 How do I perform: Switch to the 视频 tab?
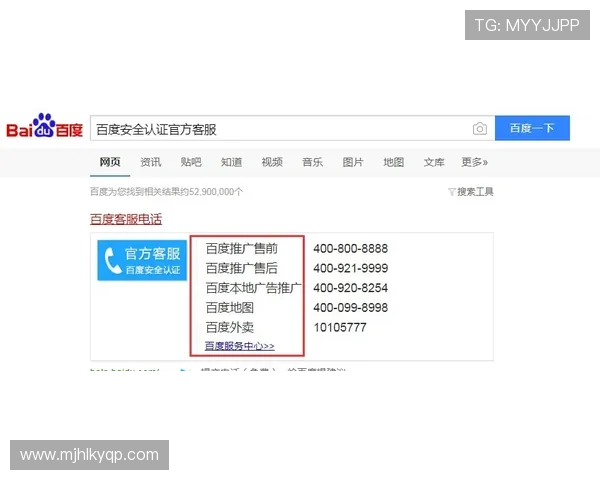[272, 162]
